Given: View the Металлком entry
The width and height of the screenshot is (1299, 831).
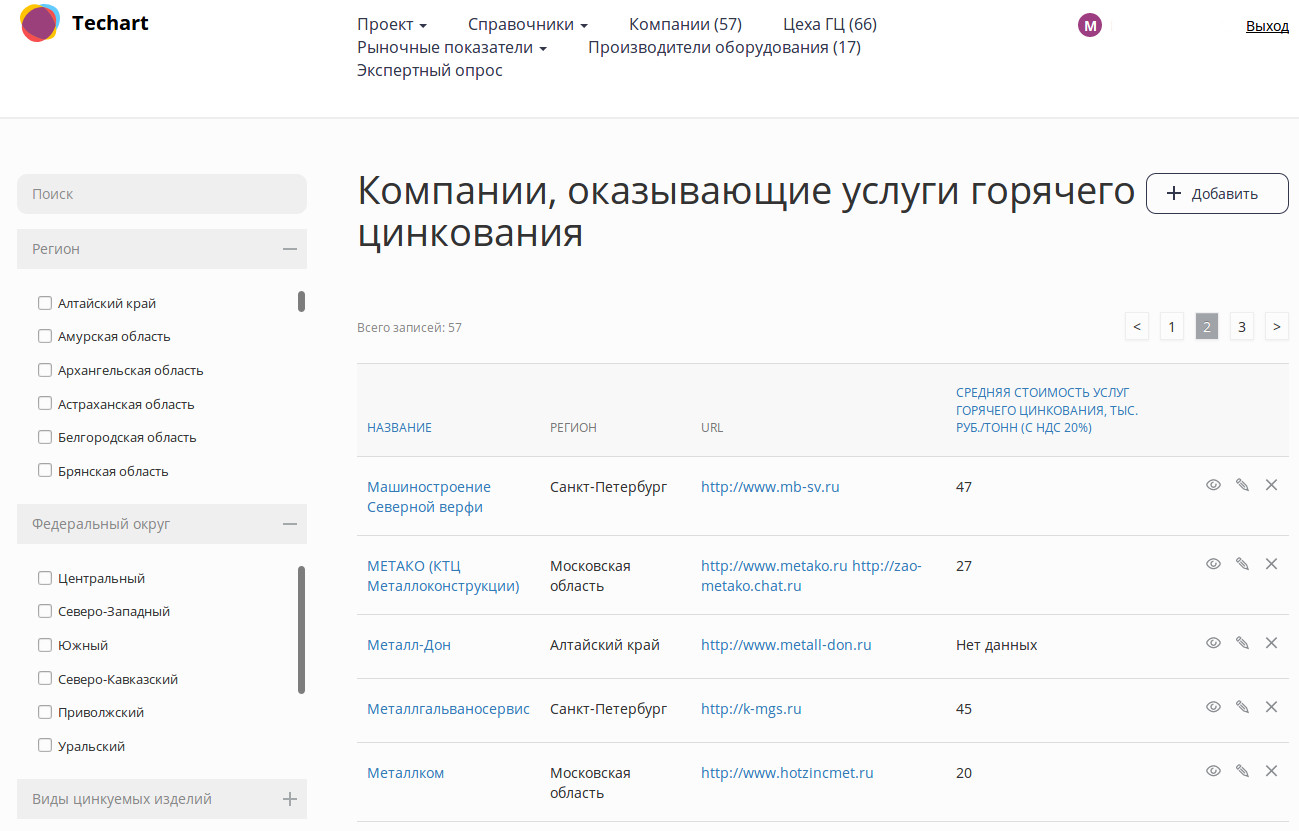Looking at the screenshot, I should click(x=1213, y=771).
